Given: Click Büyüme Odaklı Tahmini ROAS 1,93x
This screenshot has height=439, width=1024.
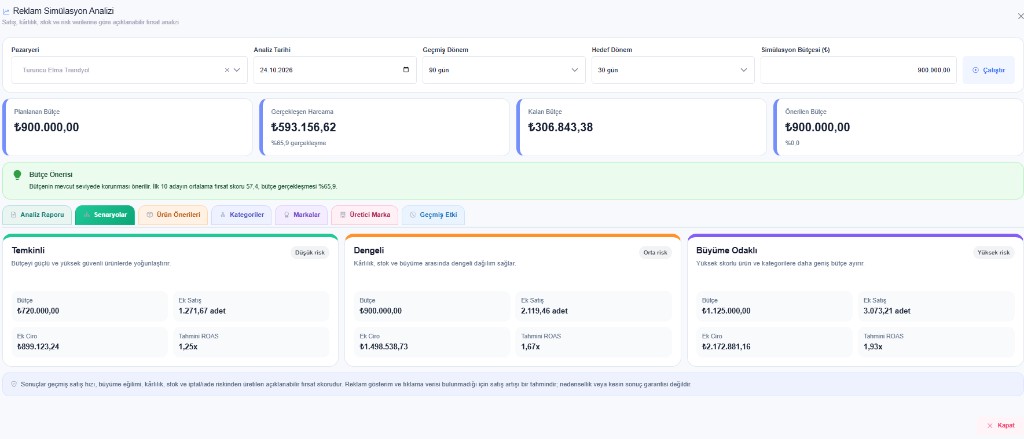Looking at the screenshot, I should [872, 347].
